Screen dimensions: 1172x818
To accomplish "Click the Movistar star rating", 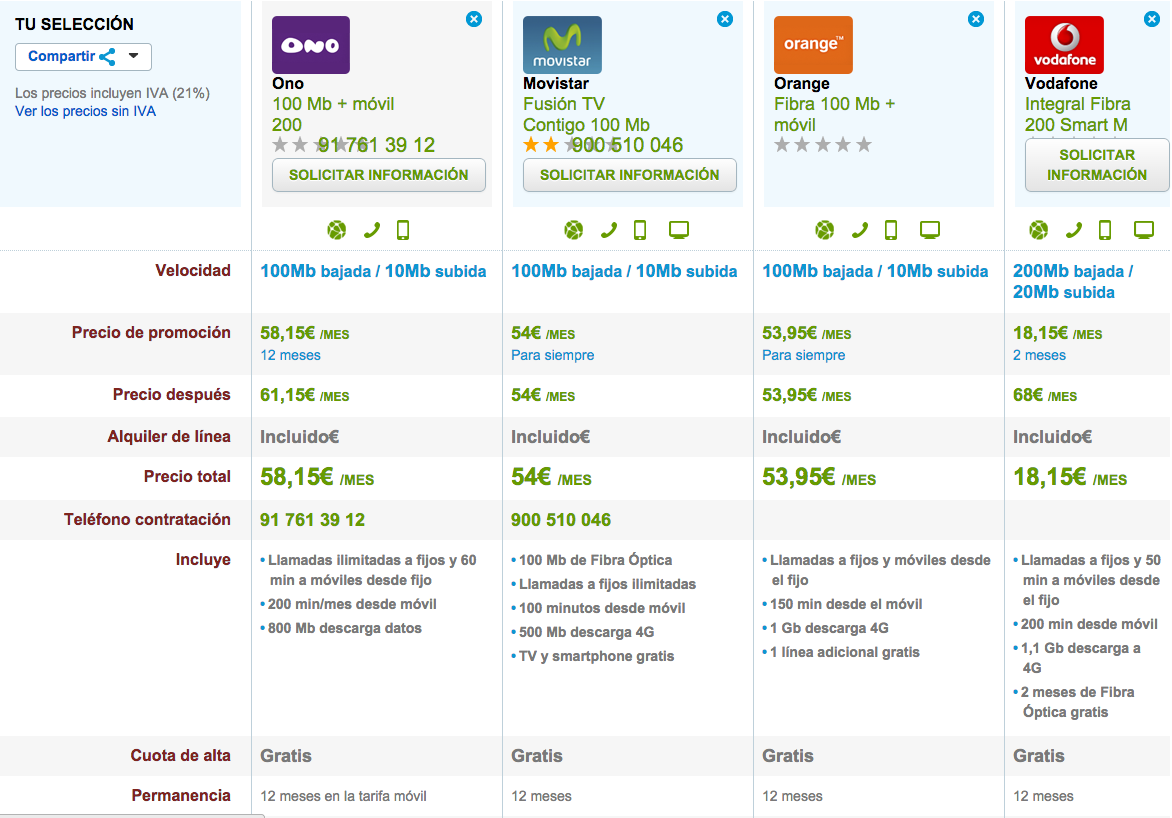I will 572,145.
